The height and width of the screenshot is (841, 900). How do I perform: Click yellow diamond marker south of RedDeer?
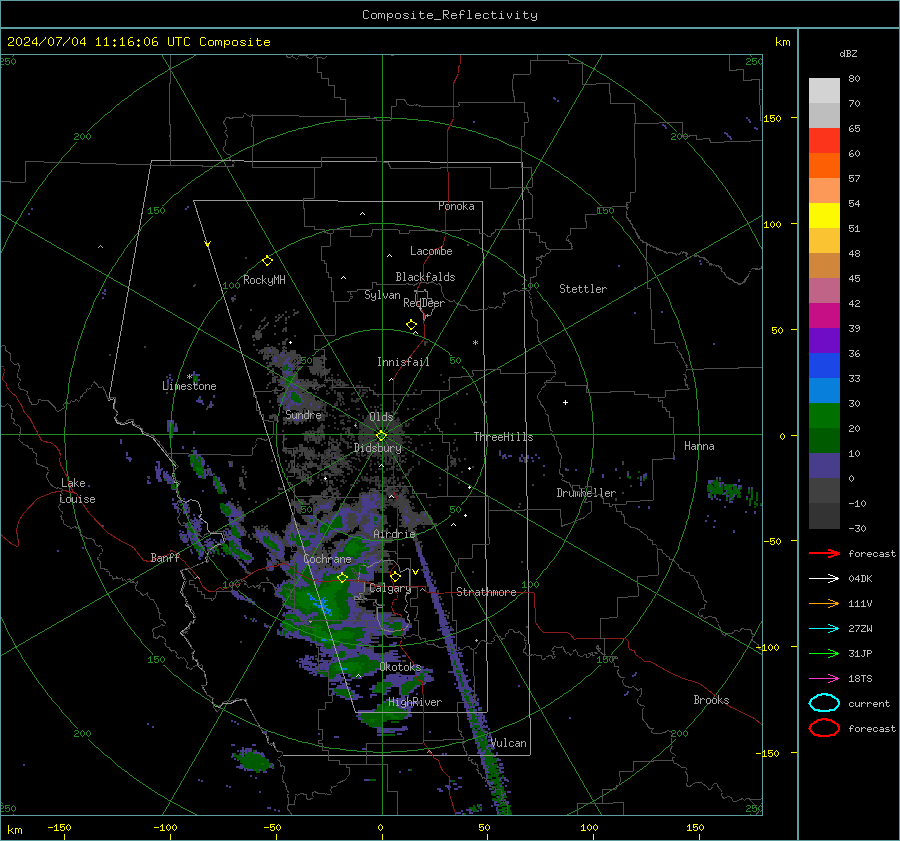(x=411, y=325)
